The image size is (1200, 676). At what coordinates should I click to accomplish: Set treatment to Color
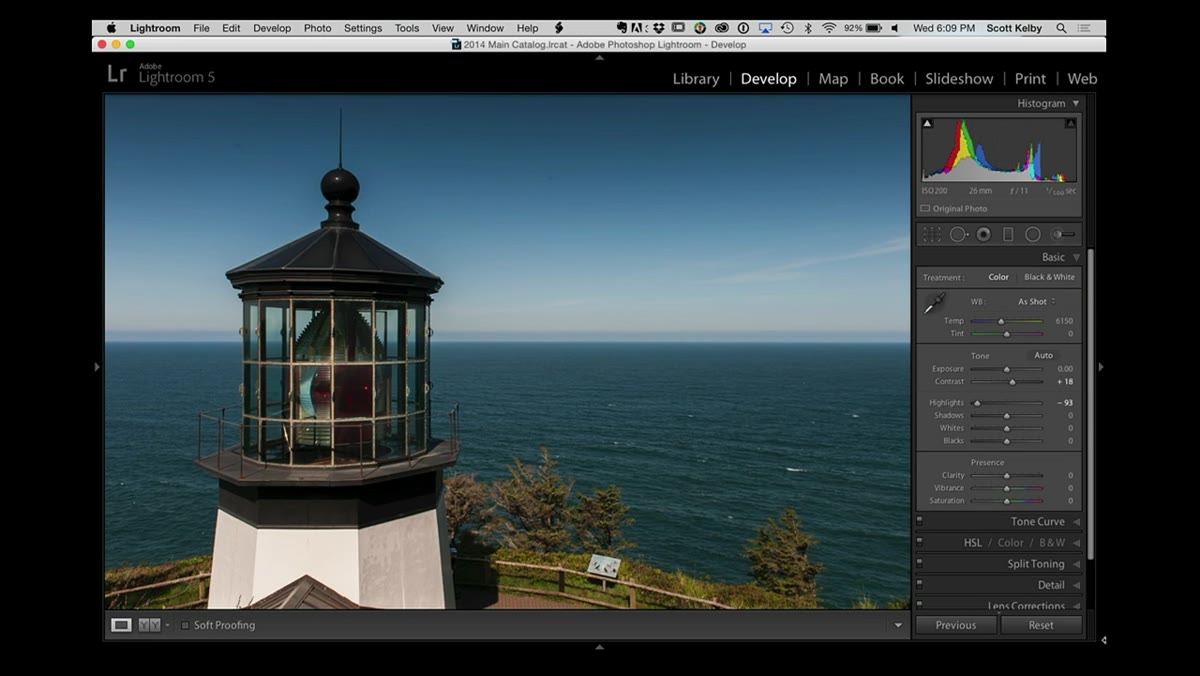click(999, 277)
